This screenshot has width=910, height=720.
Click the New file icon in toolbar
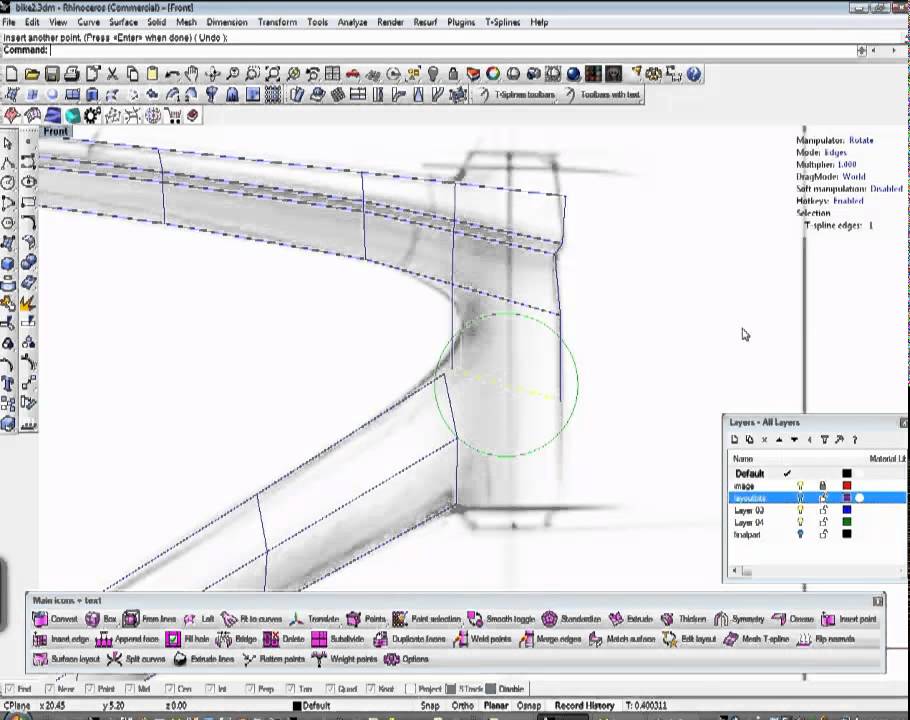click(x=12, y=74)
